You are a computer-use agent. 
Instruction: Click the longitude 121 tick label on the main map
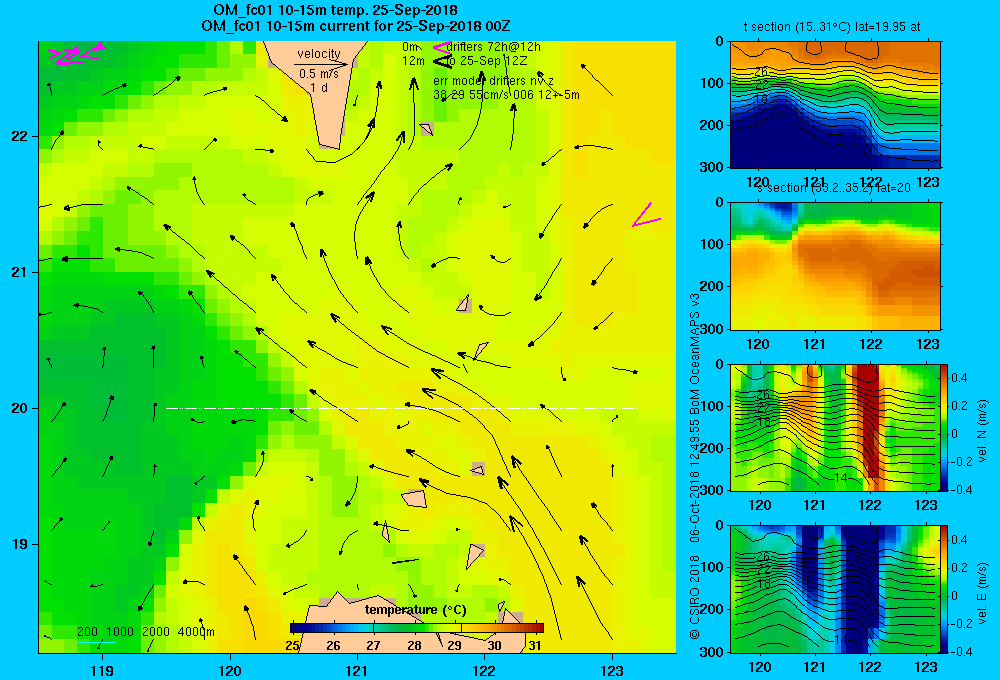tap(357, 670)
